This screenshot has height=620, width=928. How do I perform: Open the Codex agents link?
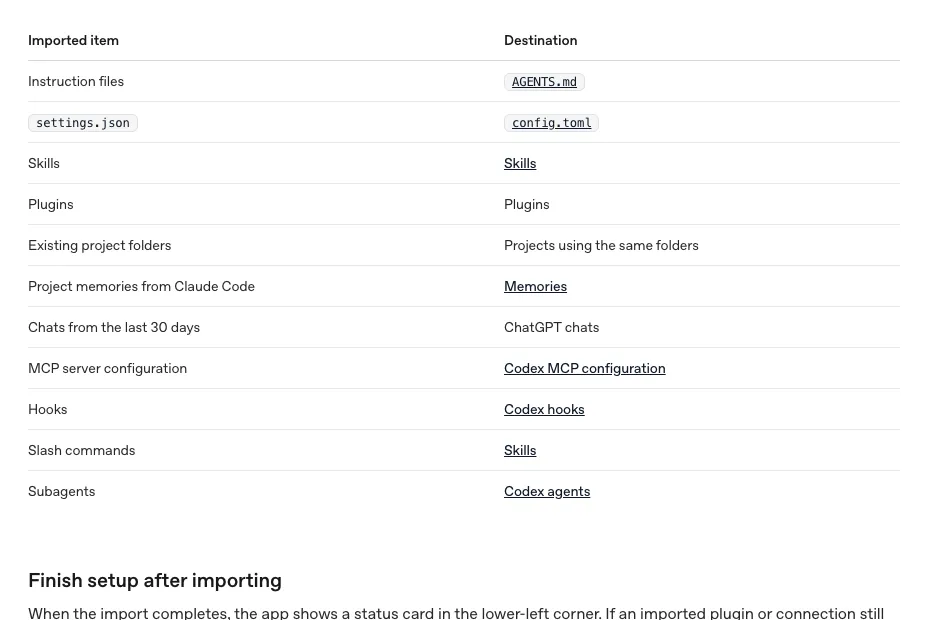[547, 492]
